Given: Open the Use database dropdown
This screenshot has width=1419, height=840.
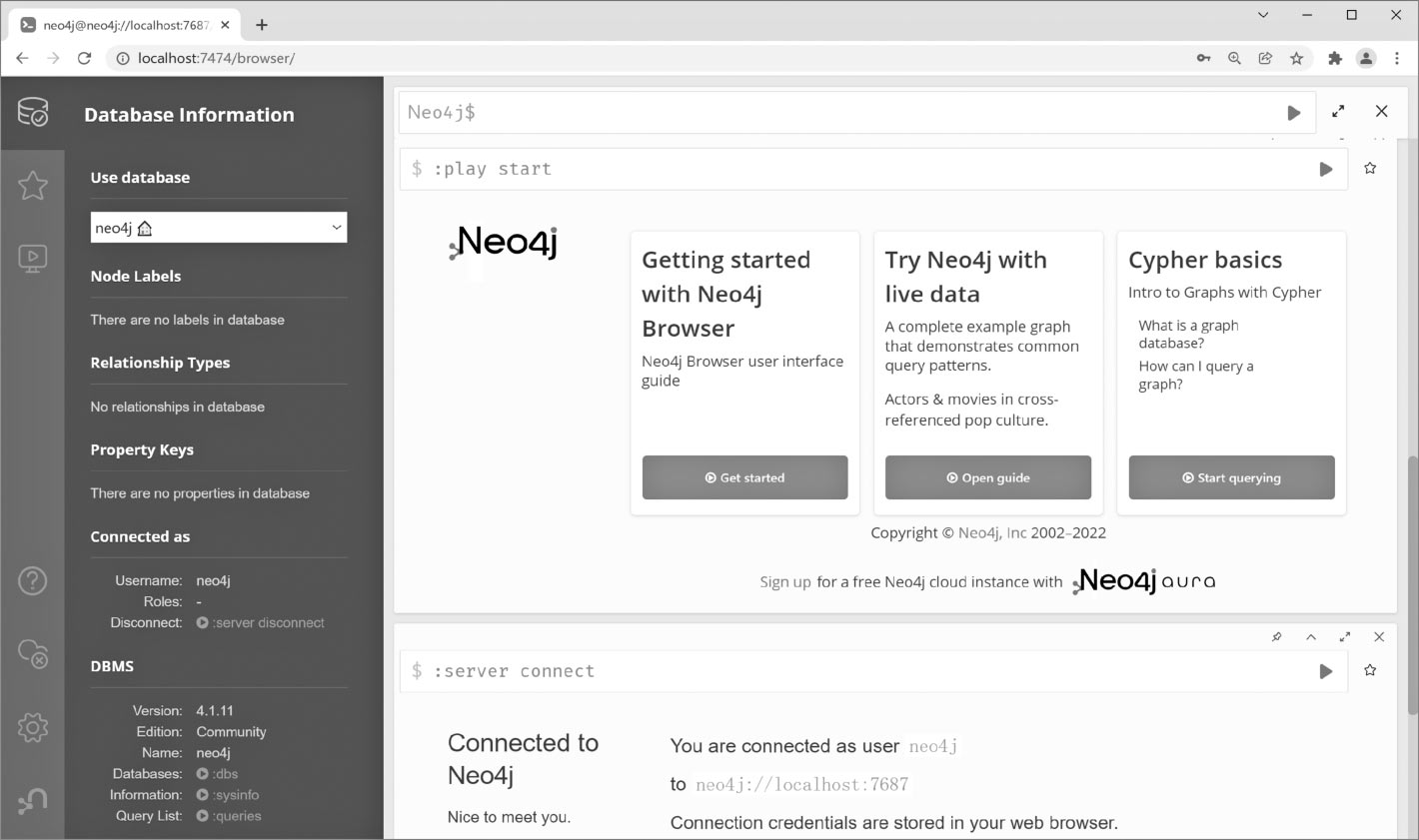Looking at the screenshot, I should pyautogui.click(x=218, y=228).
